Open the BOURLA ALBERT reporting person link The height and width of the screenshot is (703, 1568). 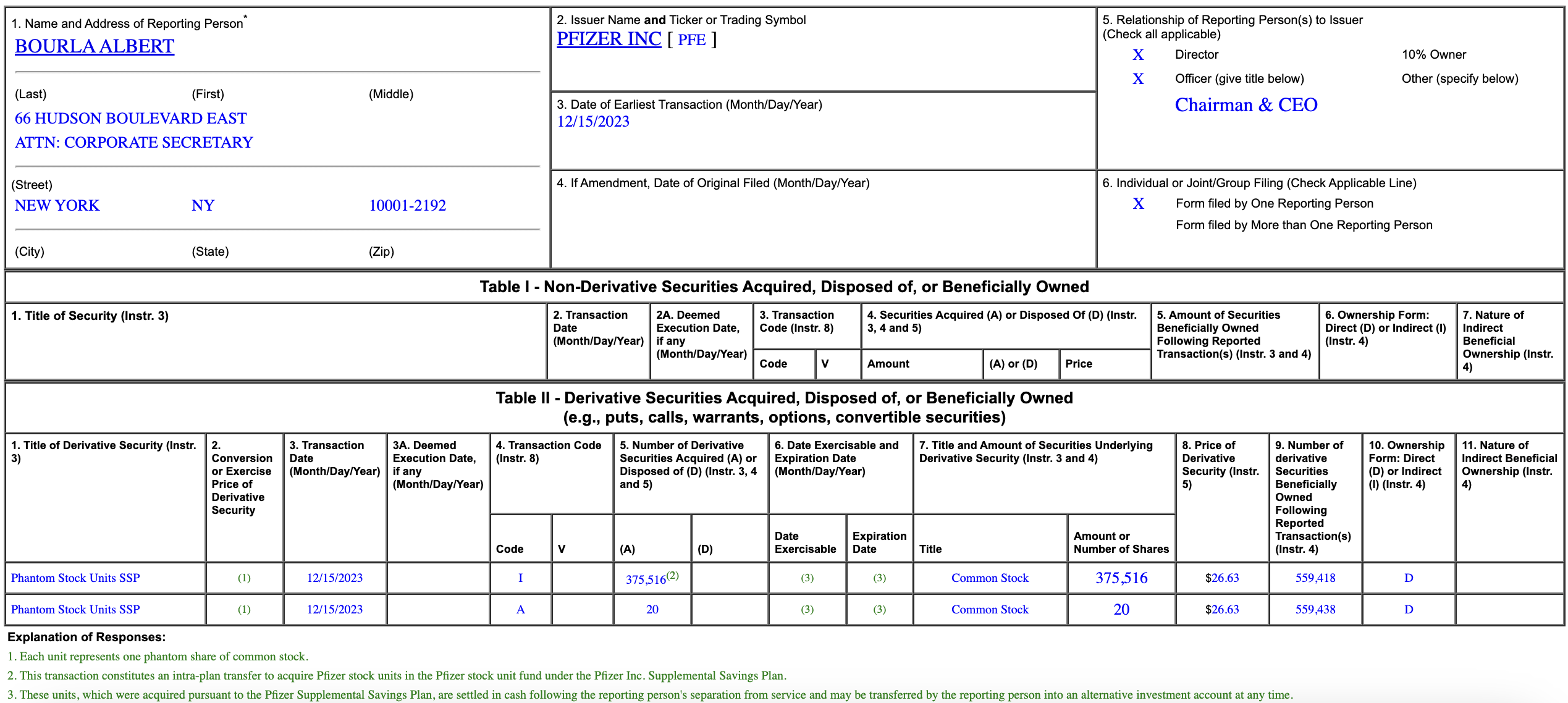click(94, 46)
